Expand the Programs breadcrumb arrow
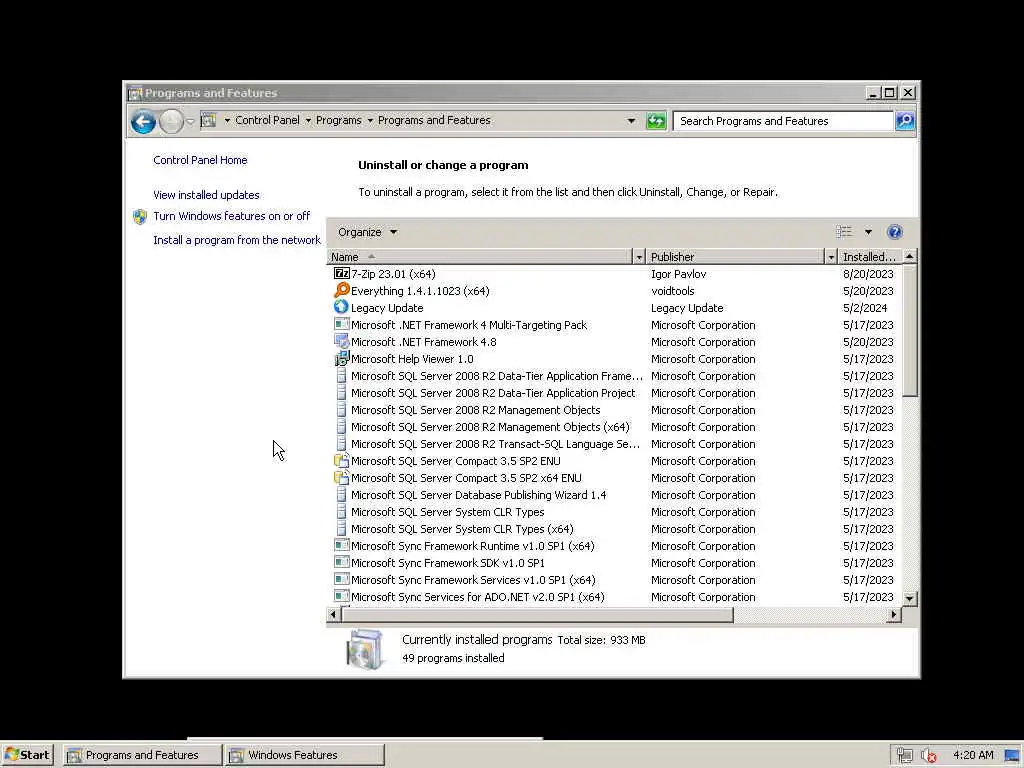 click(370, 120)
